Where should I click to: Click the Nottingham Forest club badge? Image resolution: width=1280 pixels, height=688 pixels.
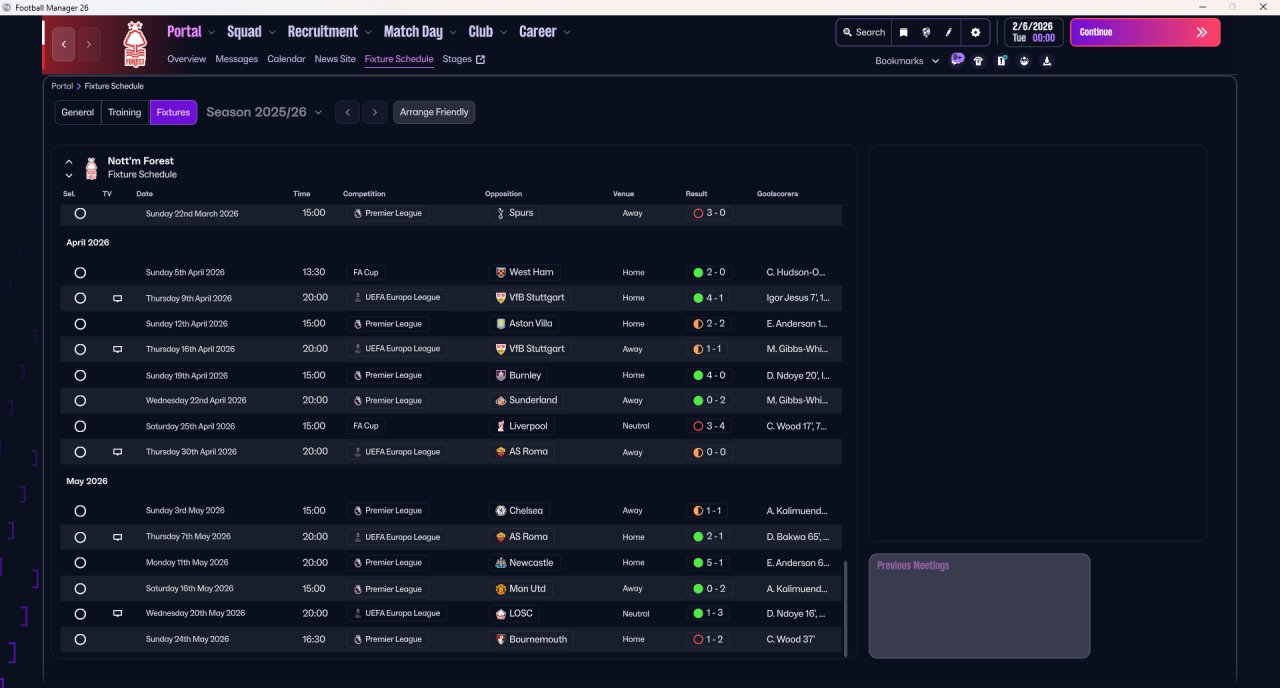(x=134, y=44)
